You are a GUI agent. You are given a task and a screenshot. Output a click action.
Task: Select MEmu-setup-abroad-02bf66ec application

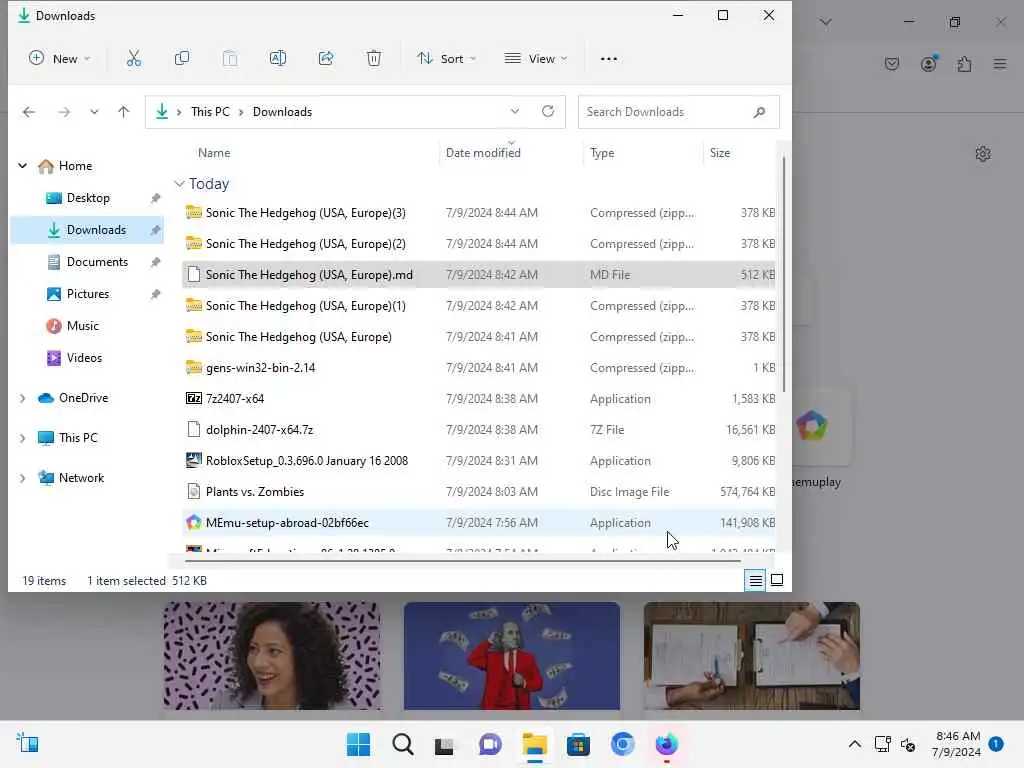tap(479, 523)
